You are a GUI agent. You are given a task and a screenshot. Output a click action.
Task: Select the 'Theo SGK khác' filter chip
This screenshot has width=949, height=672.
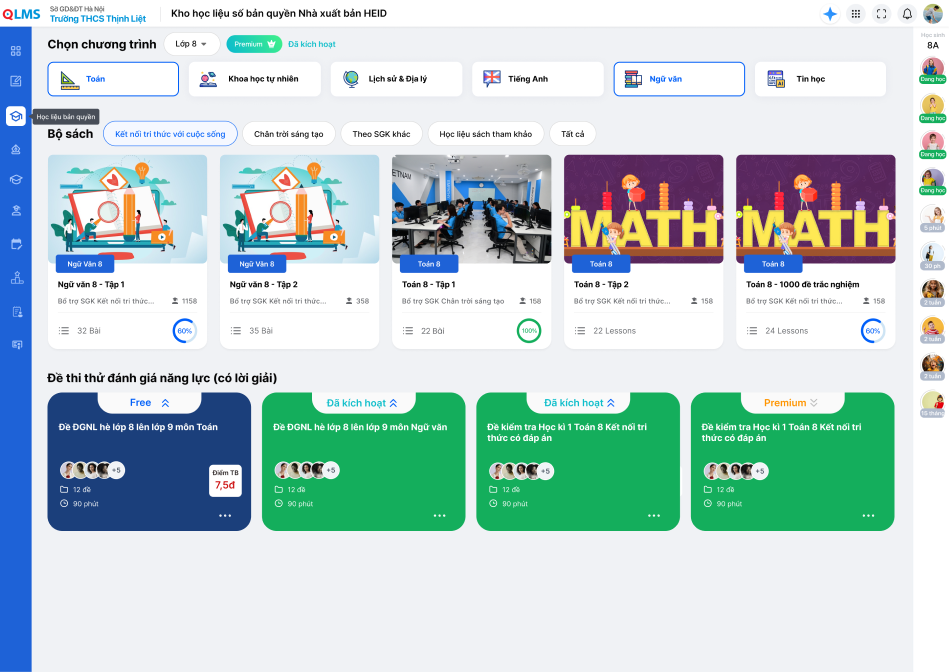[x=381, y=134]
